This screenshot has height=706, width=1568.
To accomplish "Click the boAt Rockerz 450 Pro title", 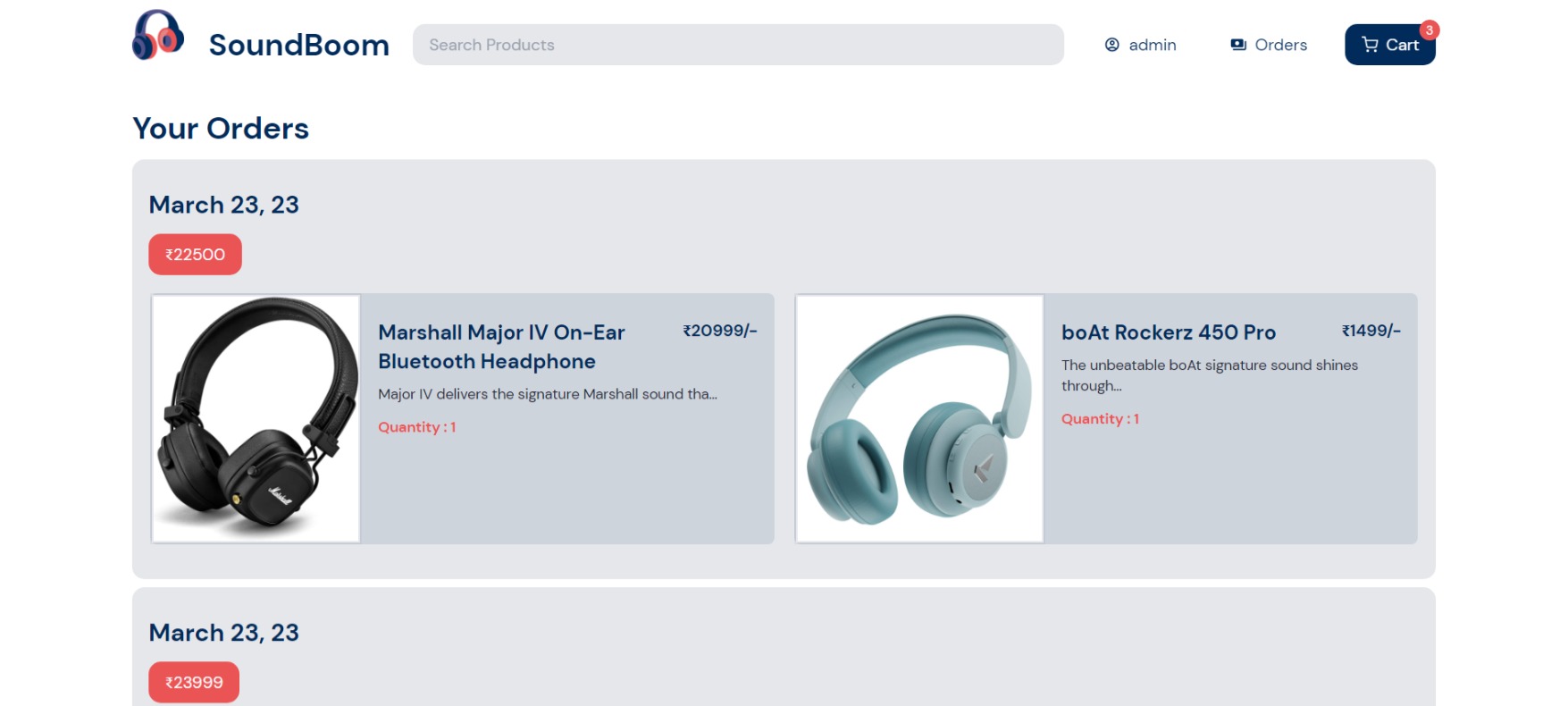I will (1169, 332).
